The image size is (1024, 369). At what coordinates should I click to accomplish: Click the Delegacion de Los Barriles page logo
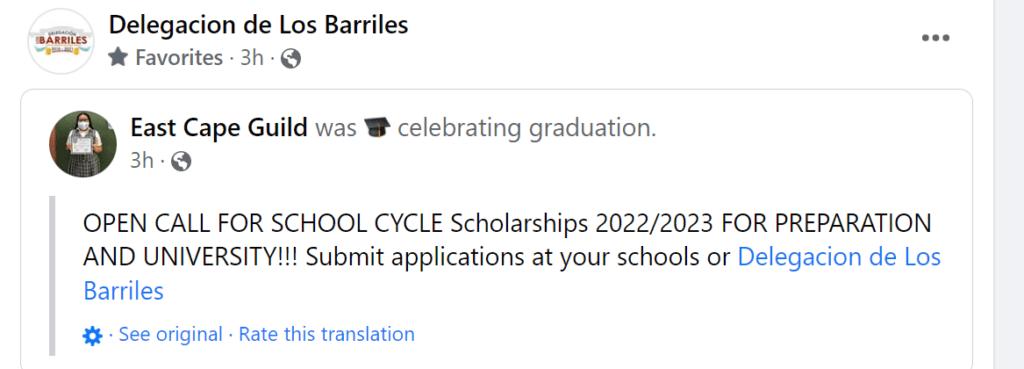click(x=61, y=42)
